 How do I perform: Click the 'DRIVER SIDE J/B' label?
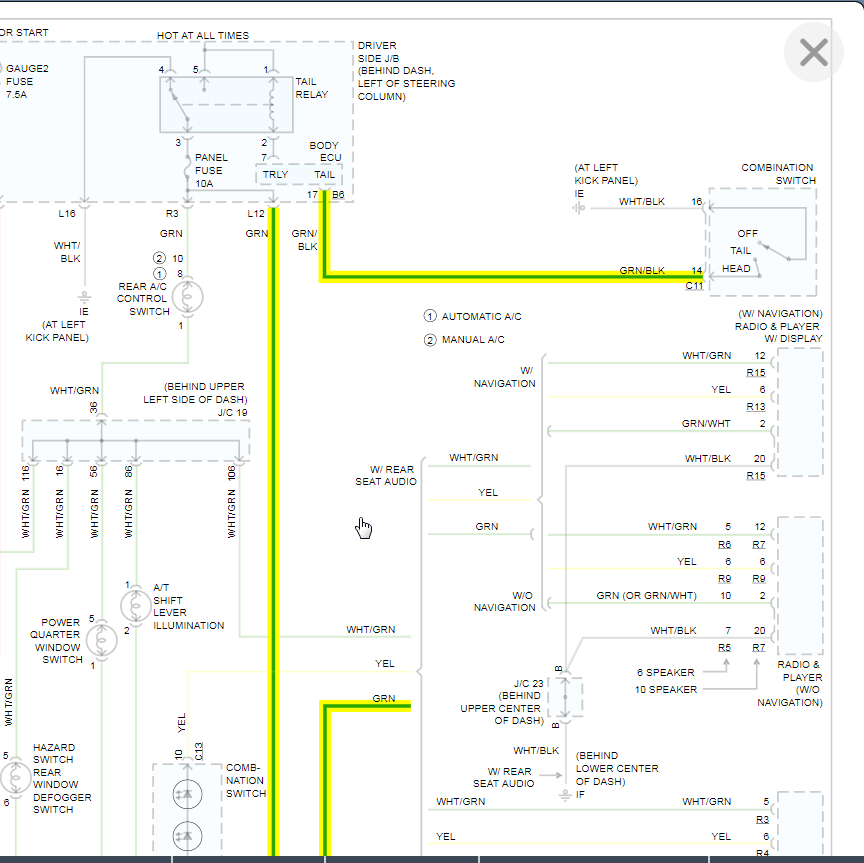tap(378, 52)
